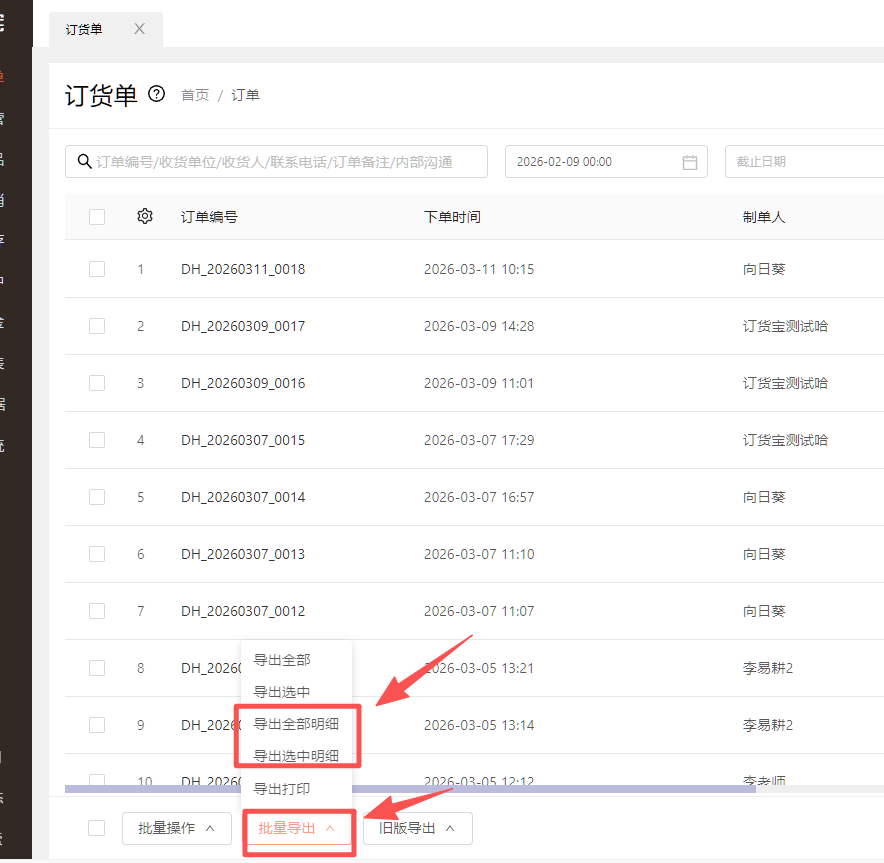Go to 首页 breadcrumb link
Screen dimensions: 884x863
click(x=195, y=95)
